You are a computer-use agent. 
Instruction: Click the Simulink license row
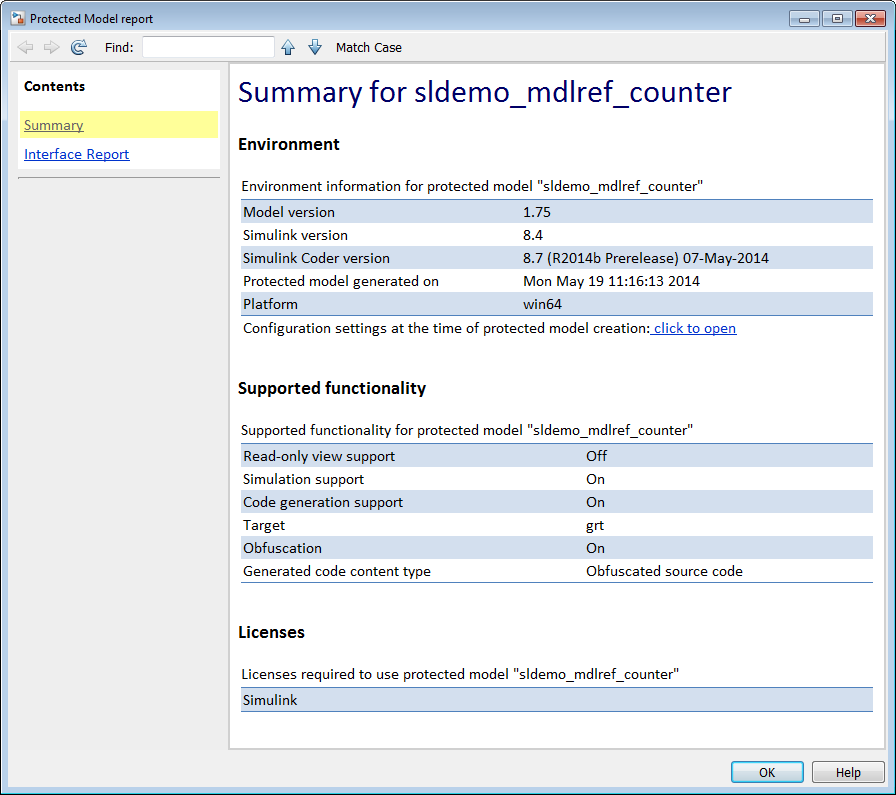557,700
